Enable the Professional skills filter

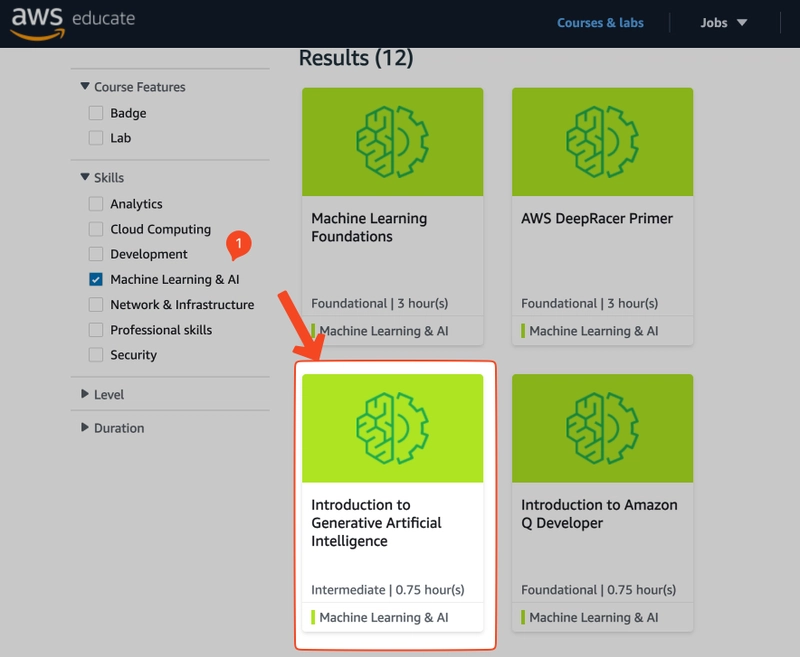click(96, 330)
